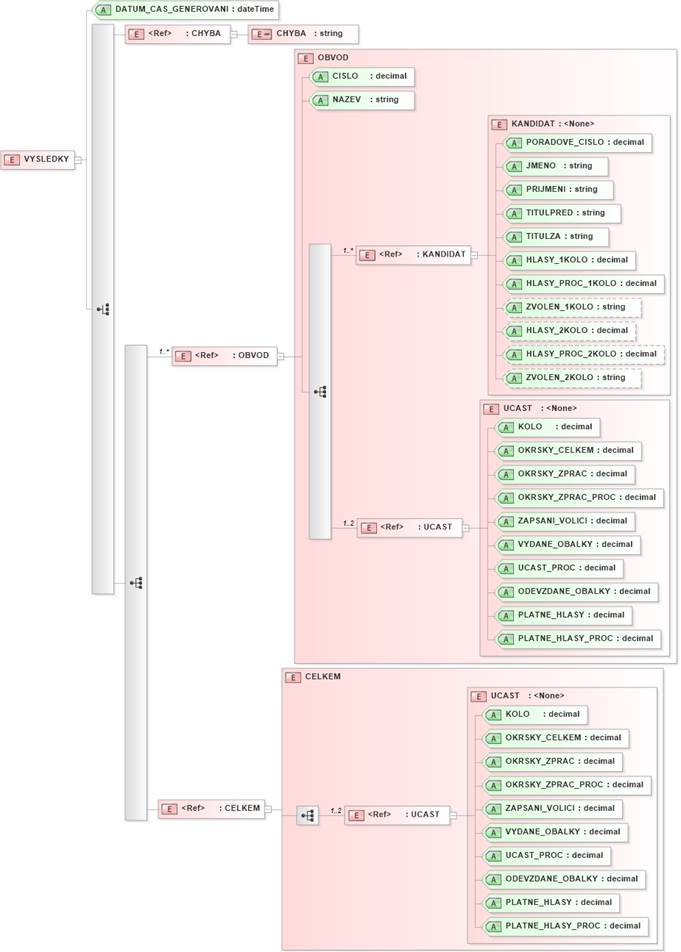The image size is (681, 952).
Task: Click the sequence compositor icon under VYSLEDKY
Action: (103, 309)
